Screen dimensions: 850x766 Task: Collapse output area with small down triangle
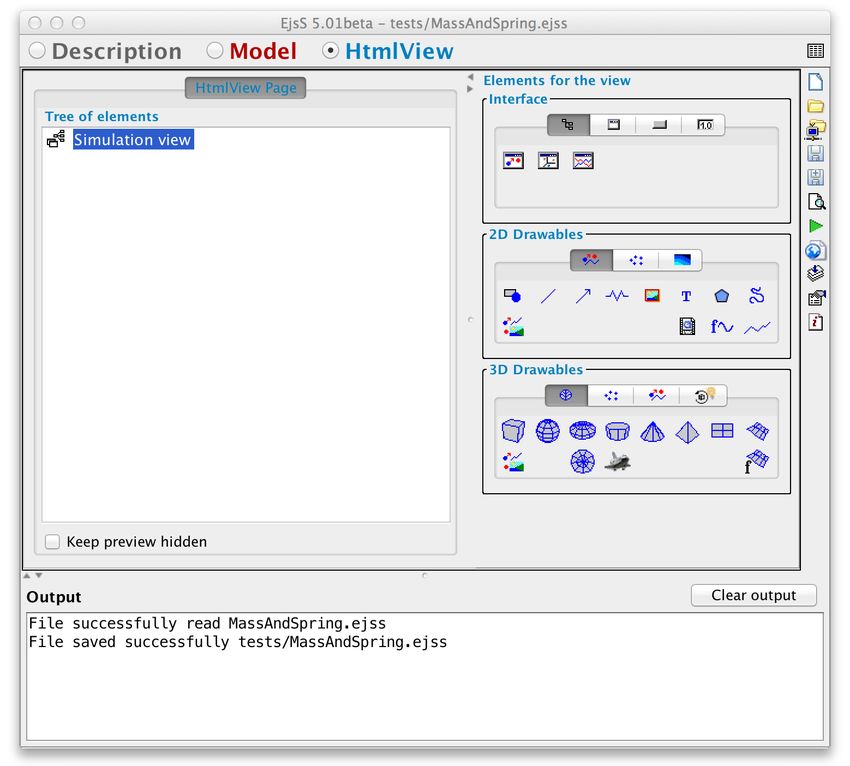38,575
